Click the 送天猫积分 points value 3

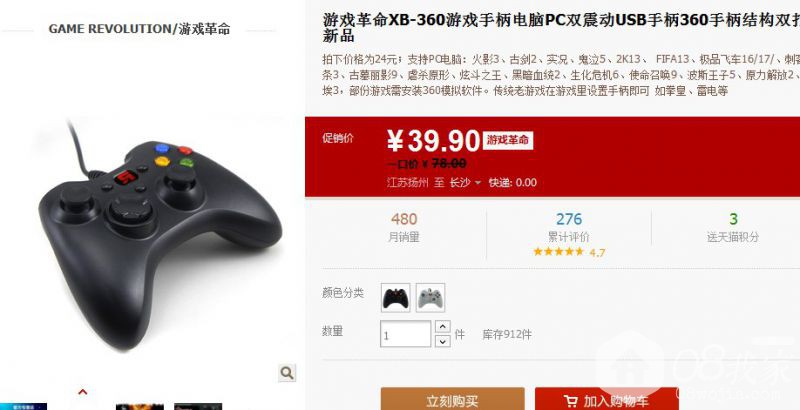733,219
